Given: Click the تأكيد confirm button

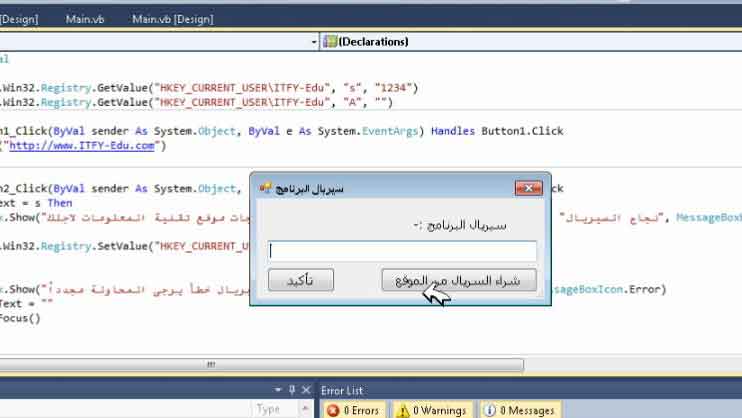Looking at the screenshot, I should pos(293,281).
